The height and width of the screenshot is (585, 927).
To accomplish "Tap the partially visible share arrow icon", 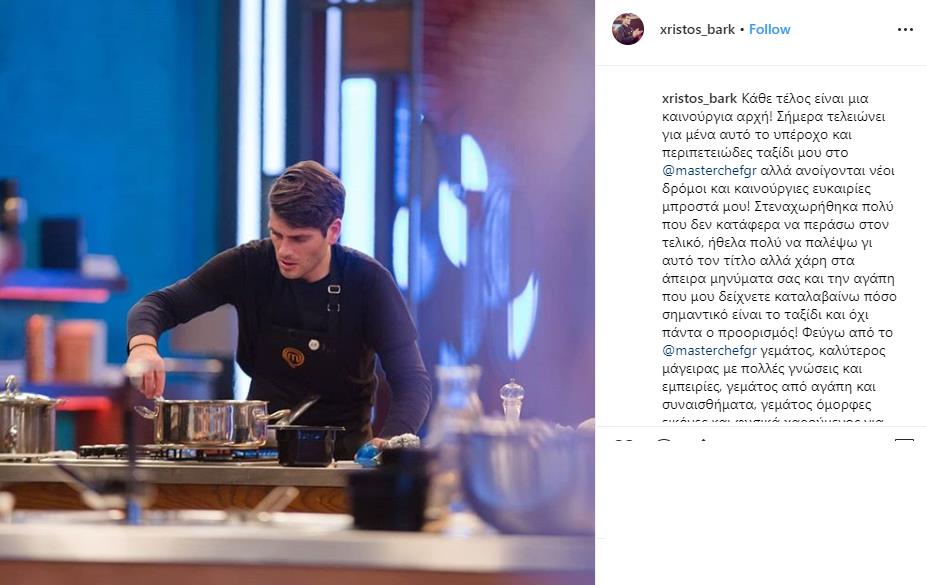I will coord(703,441).
